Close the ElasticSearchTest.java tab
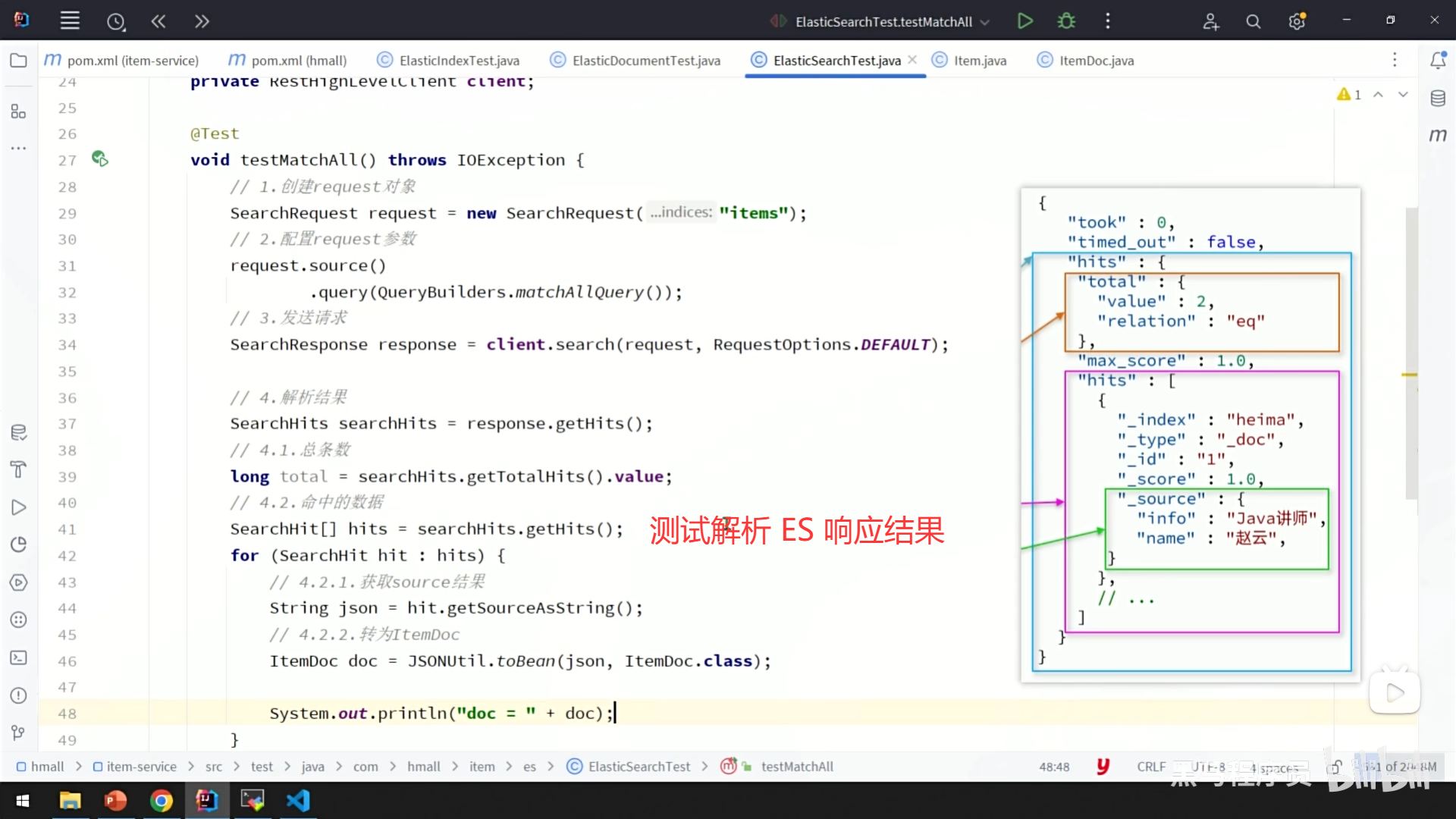Viewport: 1456px width, 819px height. click(912, 60)
